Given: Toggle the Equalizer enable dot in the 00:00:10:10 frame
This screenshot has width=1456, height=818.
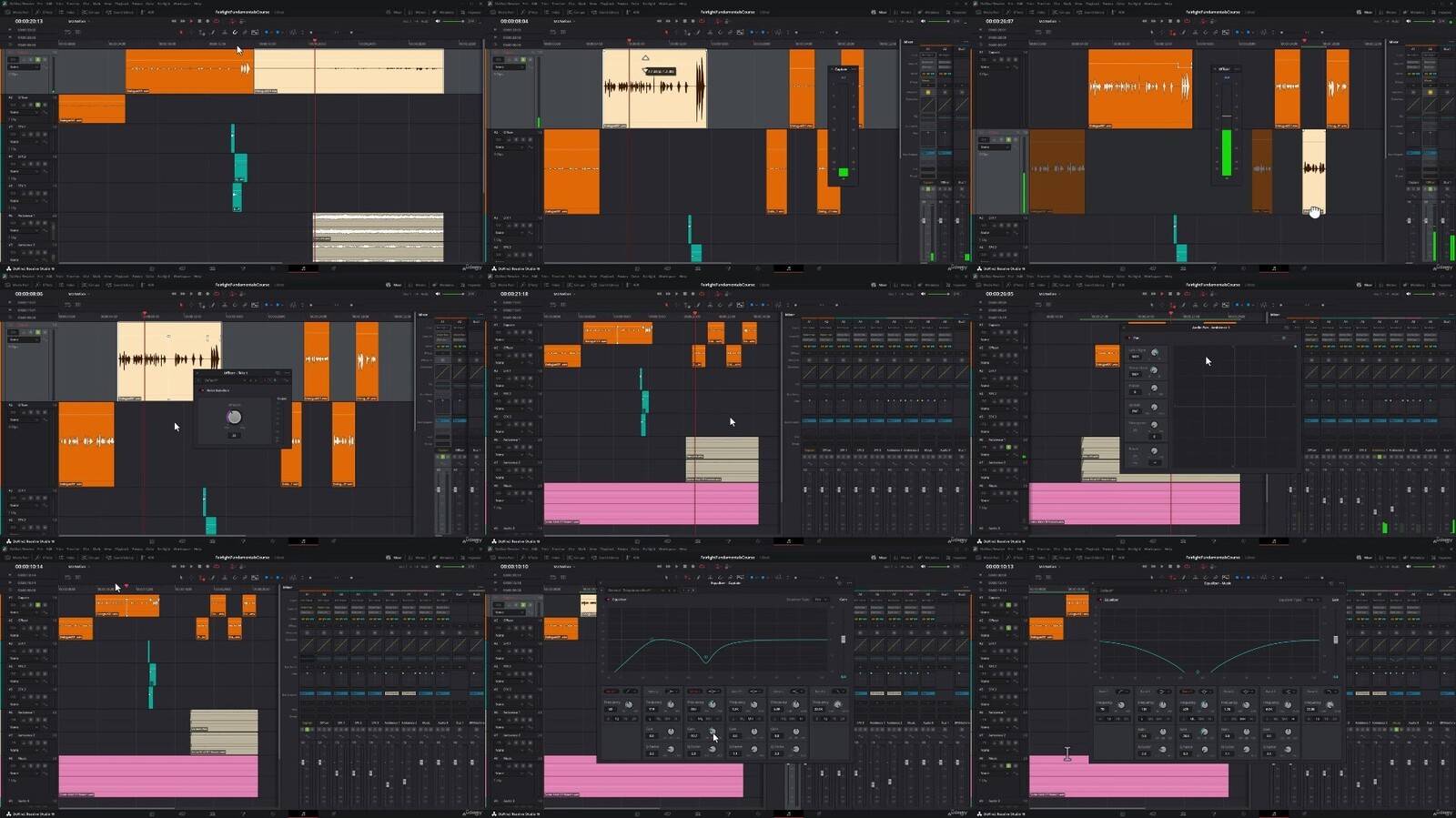Looking at the screenshot, I should click(x=608, y=600).
